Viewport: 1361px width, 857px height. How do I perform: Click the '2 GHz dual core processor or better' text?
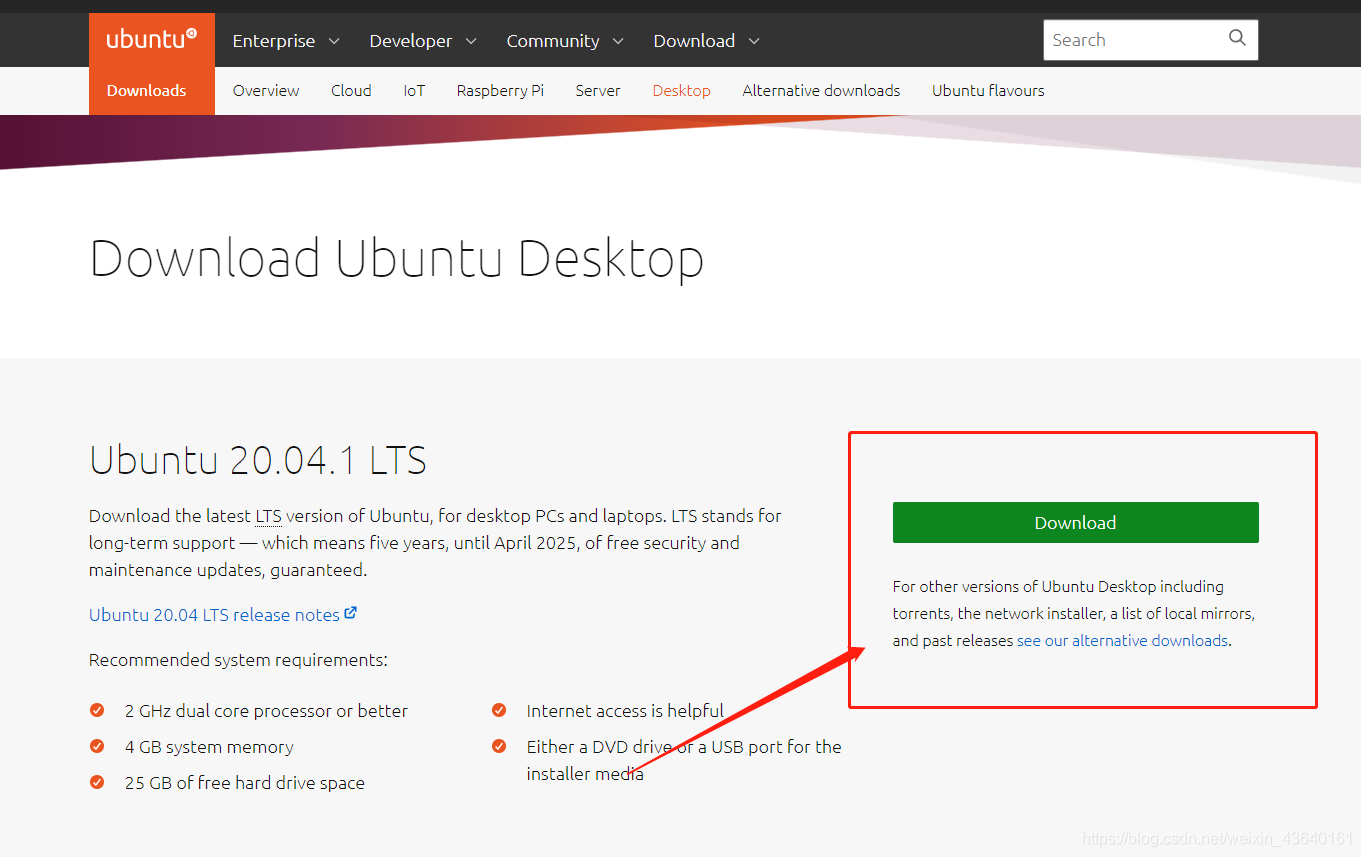266,711
